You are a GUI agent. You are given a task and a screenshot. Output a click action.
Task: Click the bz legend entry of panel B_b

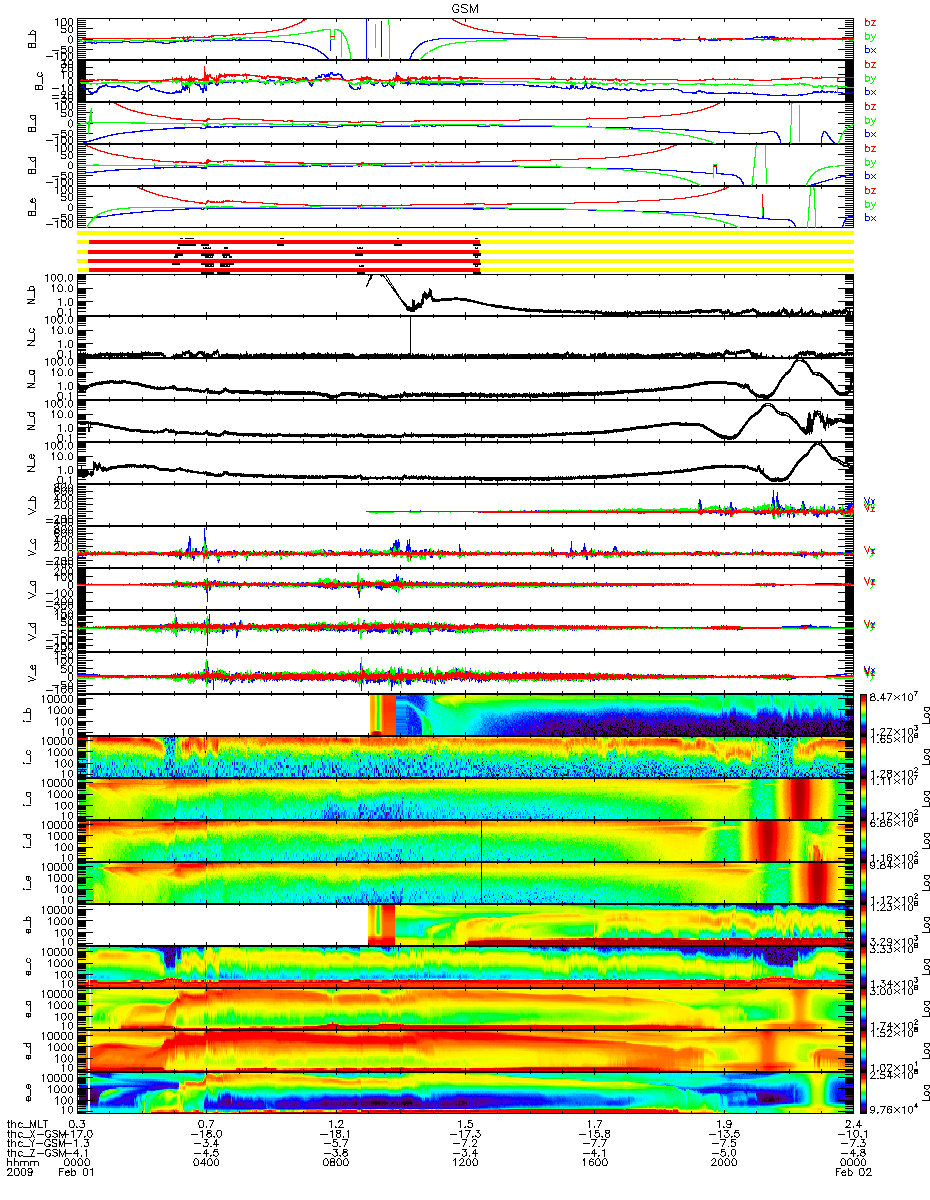coord(870,21)
